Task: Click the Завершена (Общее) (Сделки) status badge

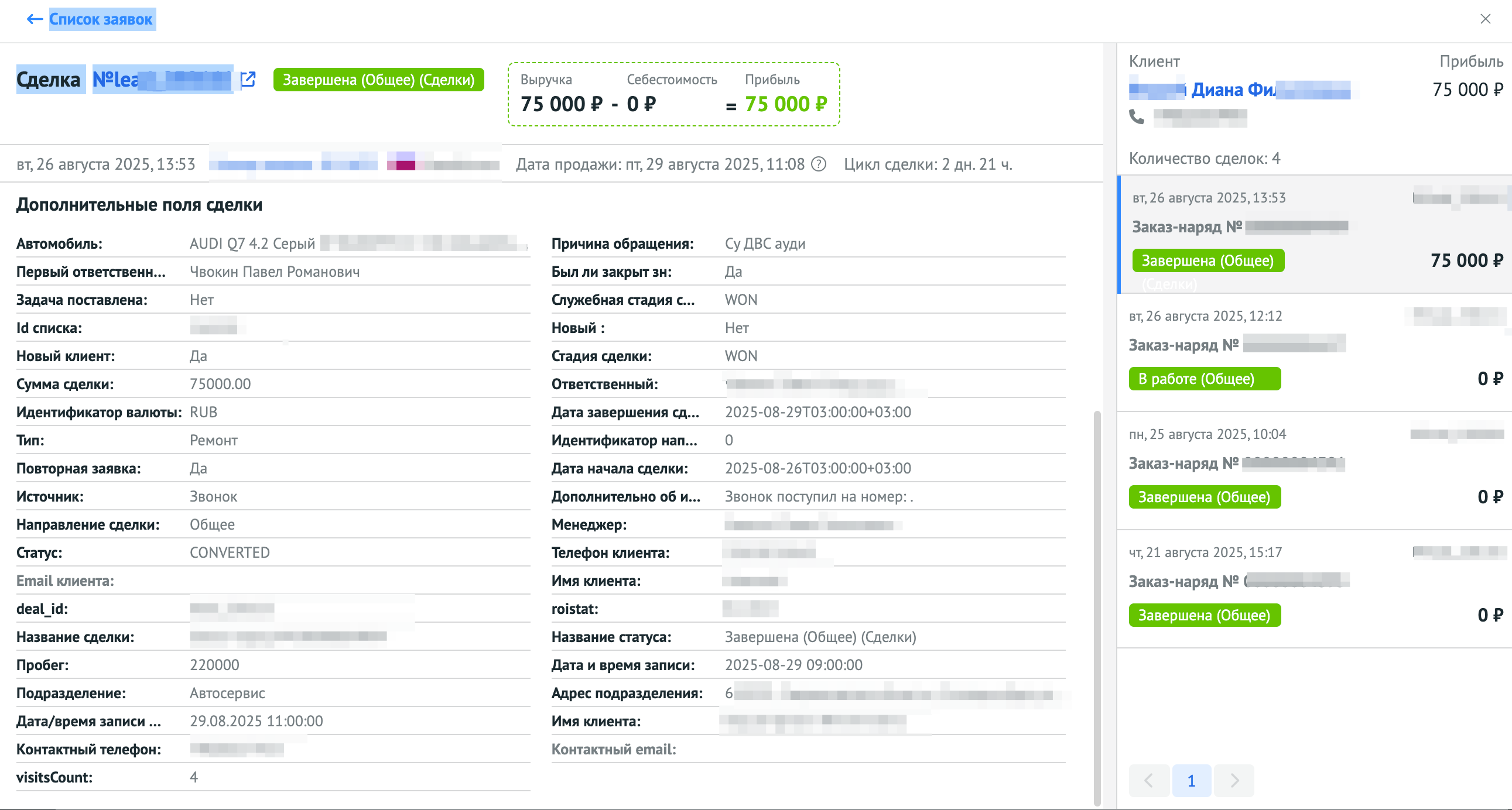Action: [378, 80]
